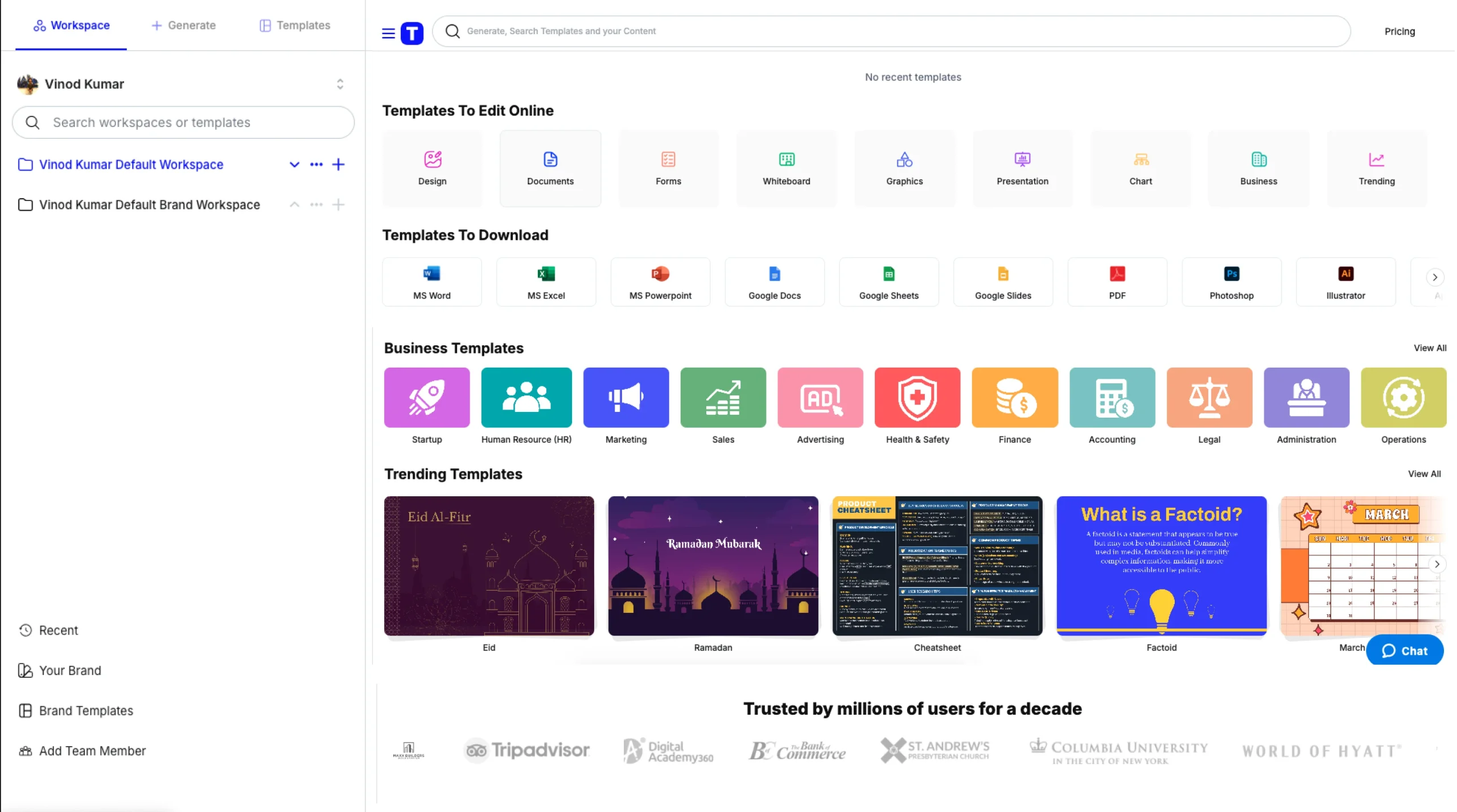Viewport: 1457px width, 812px height.
Task: Open Presentation templates category
Action: 1022,168
